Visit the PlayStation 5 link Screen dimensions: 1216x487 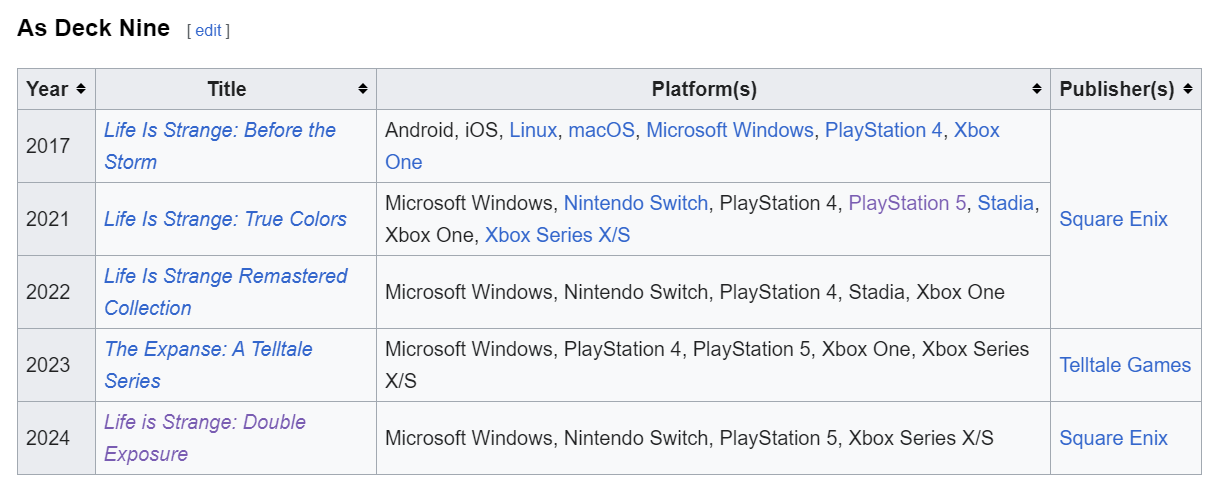(907, 203)
